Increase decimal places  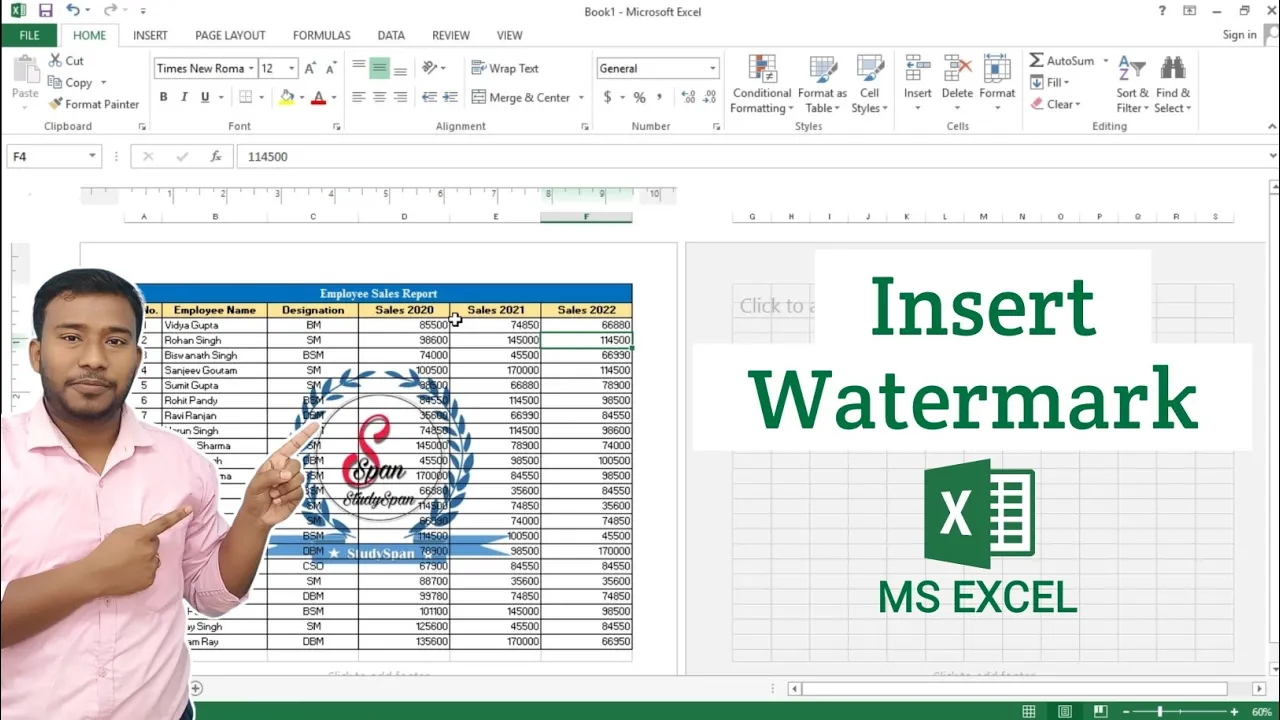tap(688, 97)
